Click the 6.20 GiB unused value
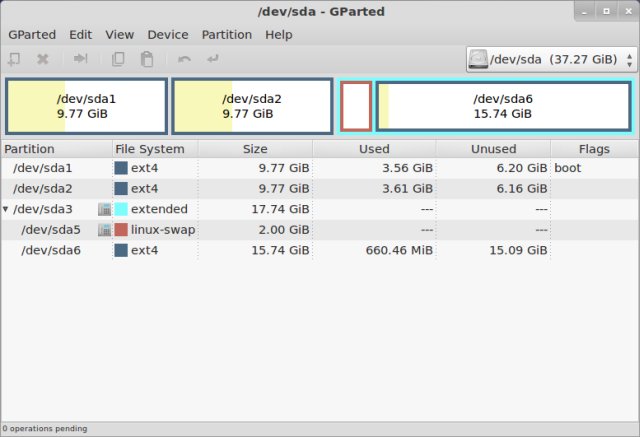 pyautogui.click(x=522, y=168)
